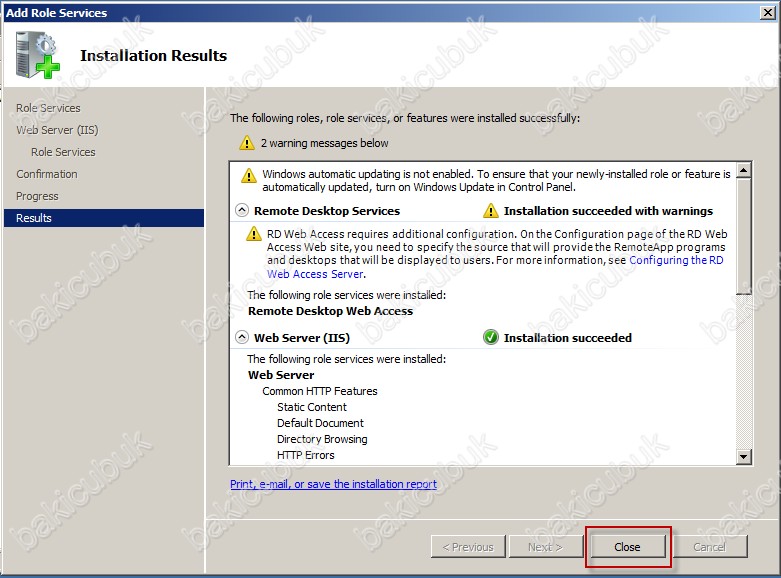Select the Web Server (IIS) sidebar step

(57, 130)
